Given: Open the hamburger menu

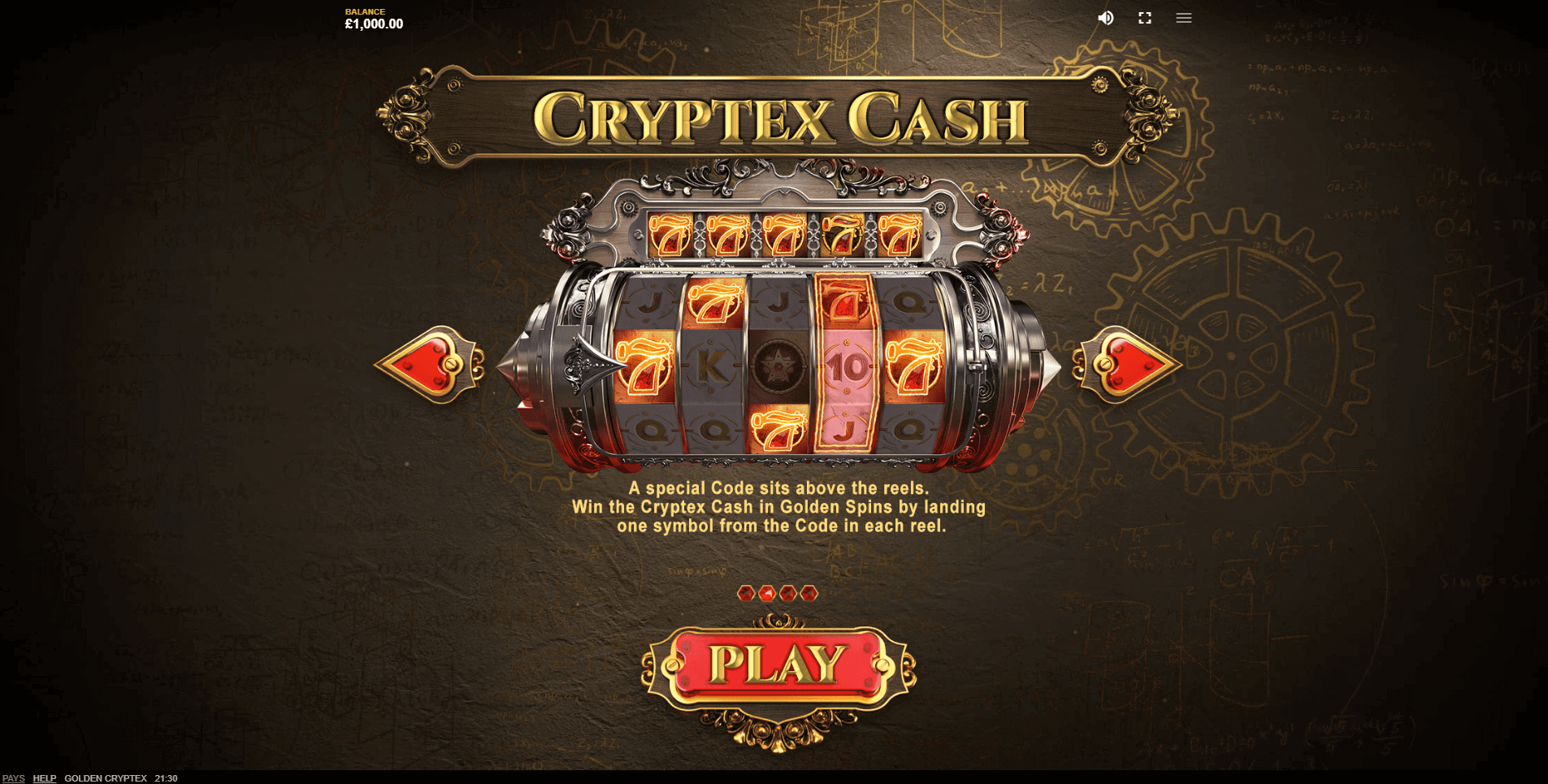Looking at the screenshot, I should click(1183, 18).
